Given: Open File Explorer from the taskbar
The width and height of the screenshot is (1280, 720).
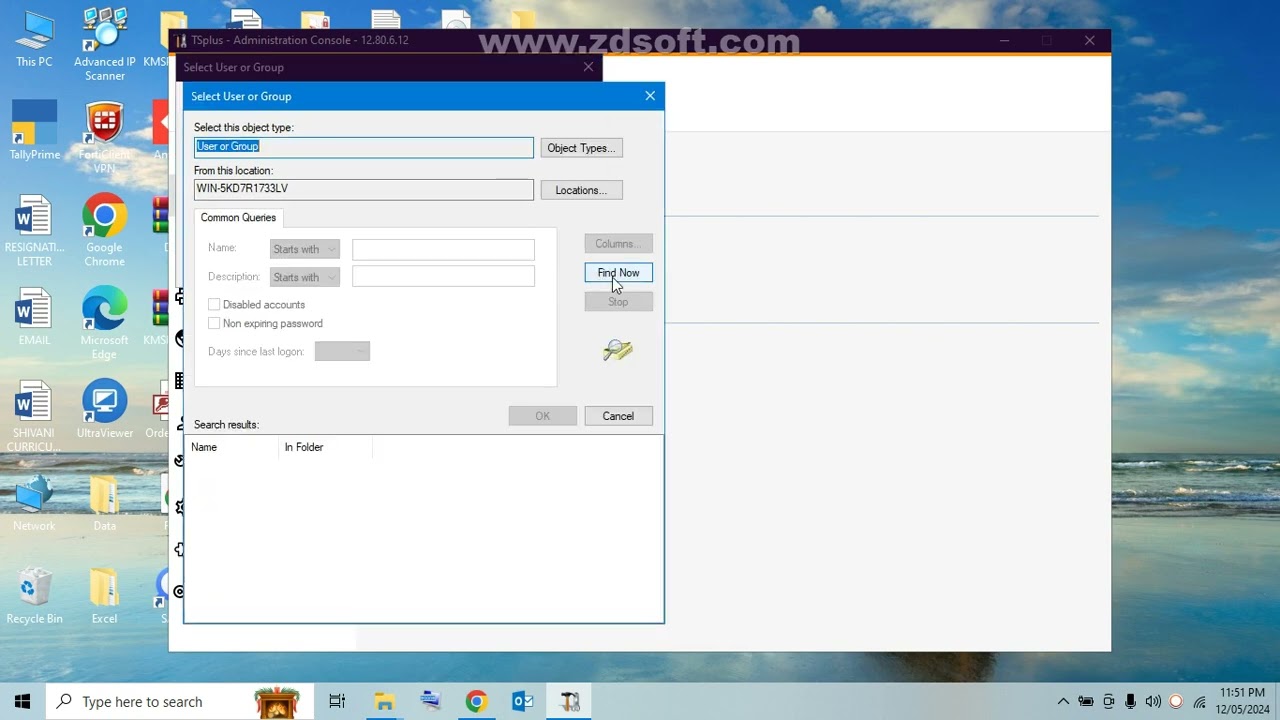Looking at the screenshot, I should click(384, 701).
